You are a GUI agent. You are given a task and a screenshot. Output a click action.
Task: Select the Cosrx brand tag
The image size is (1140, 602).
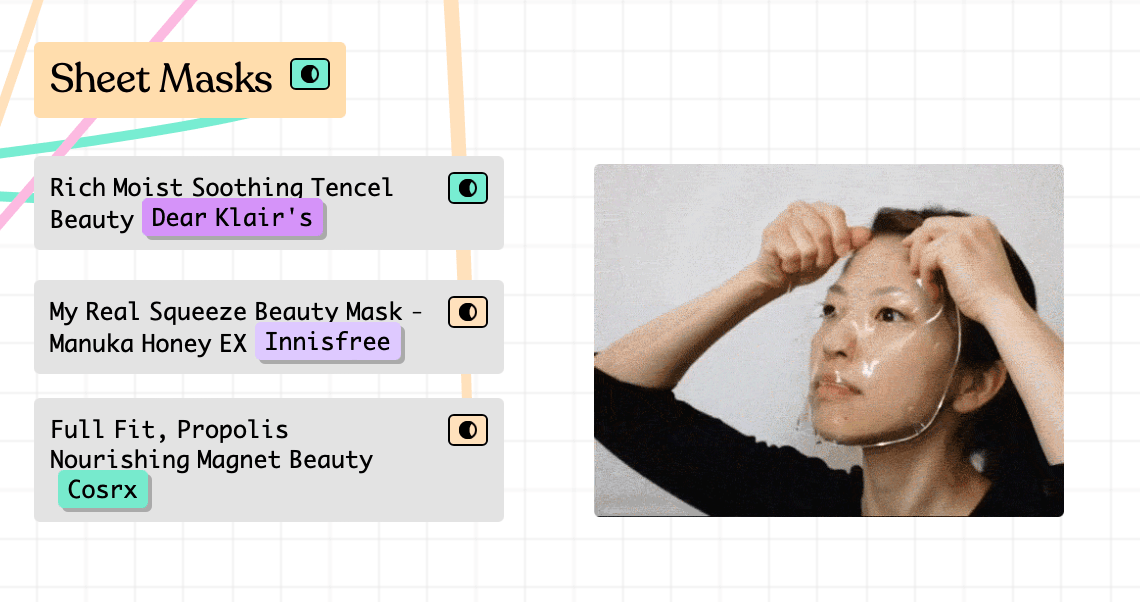[103, 491]
